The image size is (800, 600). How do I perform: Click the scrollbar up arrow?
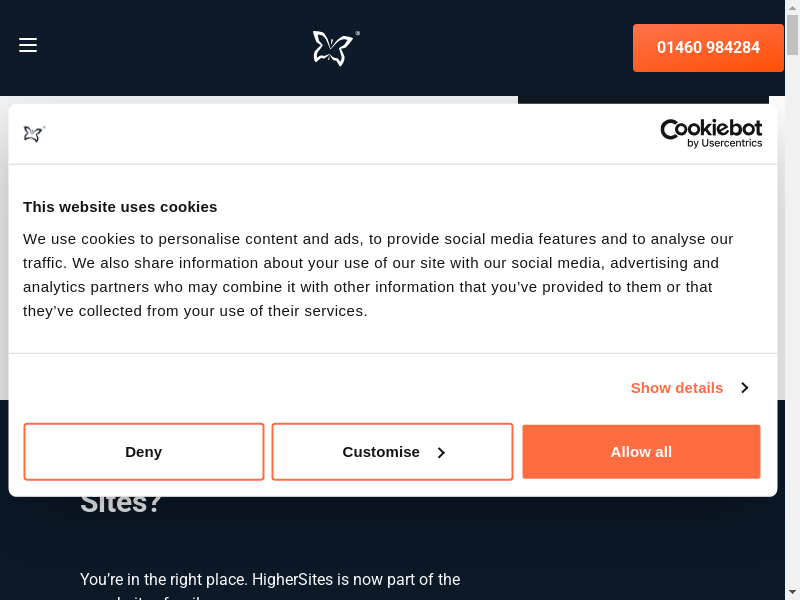(x=792, y=6)
